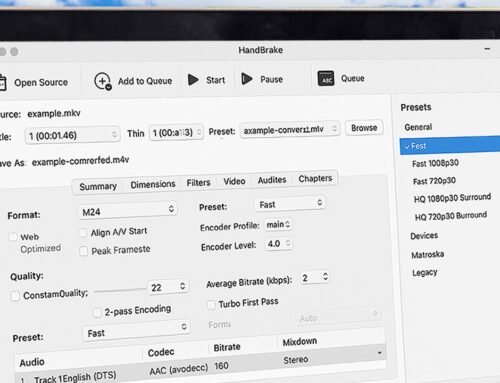Enable the Turbo First Pass checkbox
The image size is (500, 383).
(211, 305)
